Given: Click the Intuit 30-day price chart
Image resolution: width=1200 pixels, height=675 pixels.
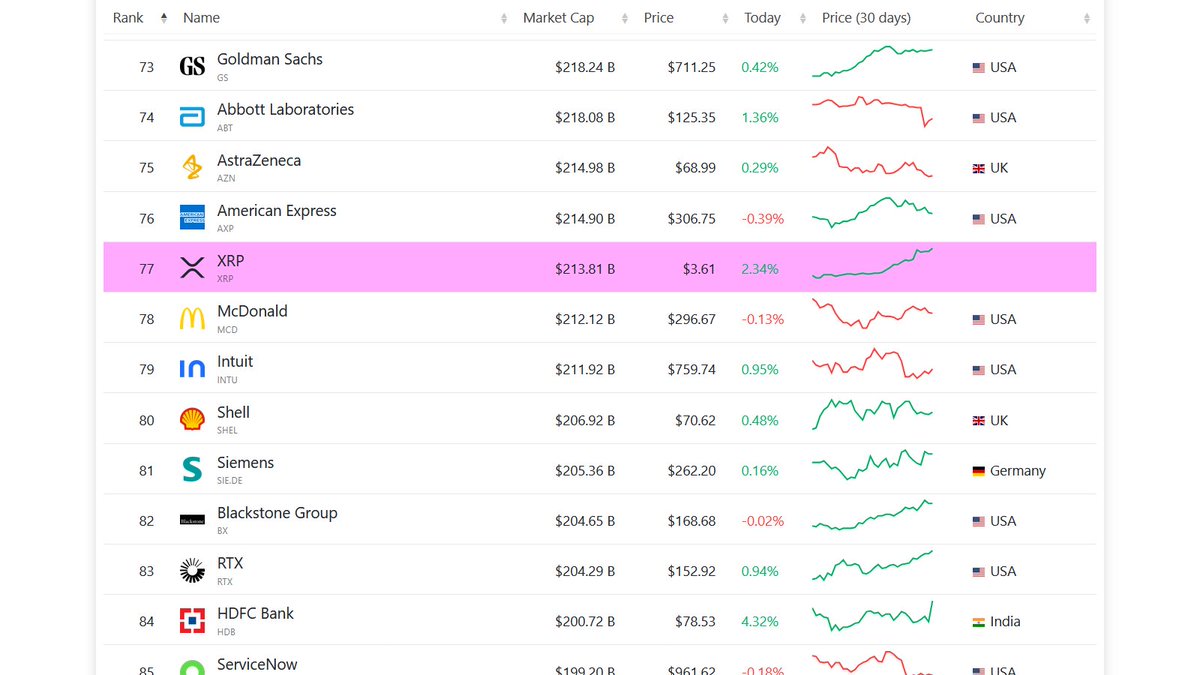Looking at the screenshot, I should click(872, 363).
